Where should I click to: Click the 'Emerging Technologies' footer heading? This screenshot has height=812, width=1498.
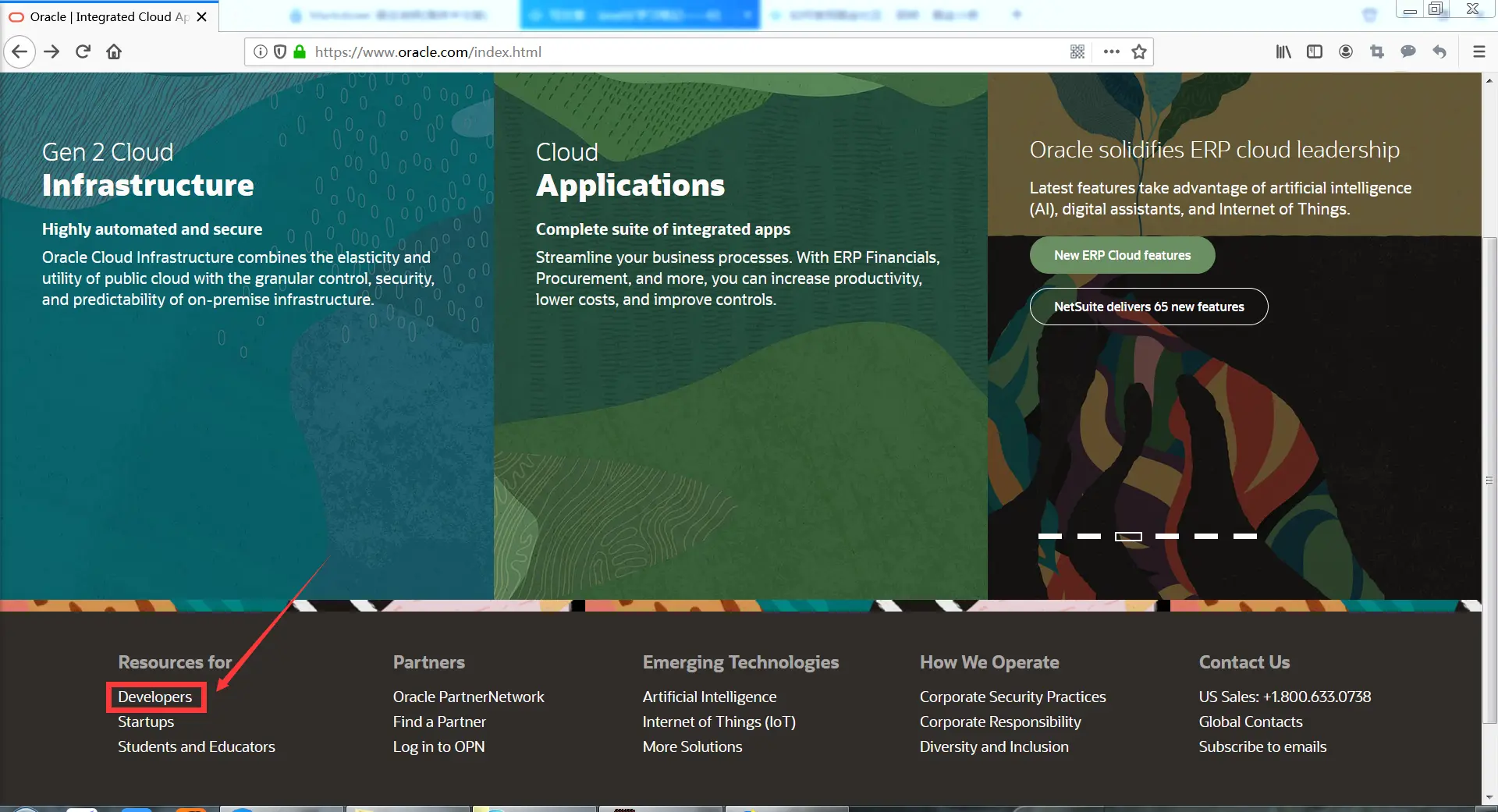coord(740,662)
